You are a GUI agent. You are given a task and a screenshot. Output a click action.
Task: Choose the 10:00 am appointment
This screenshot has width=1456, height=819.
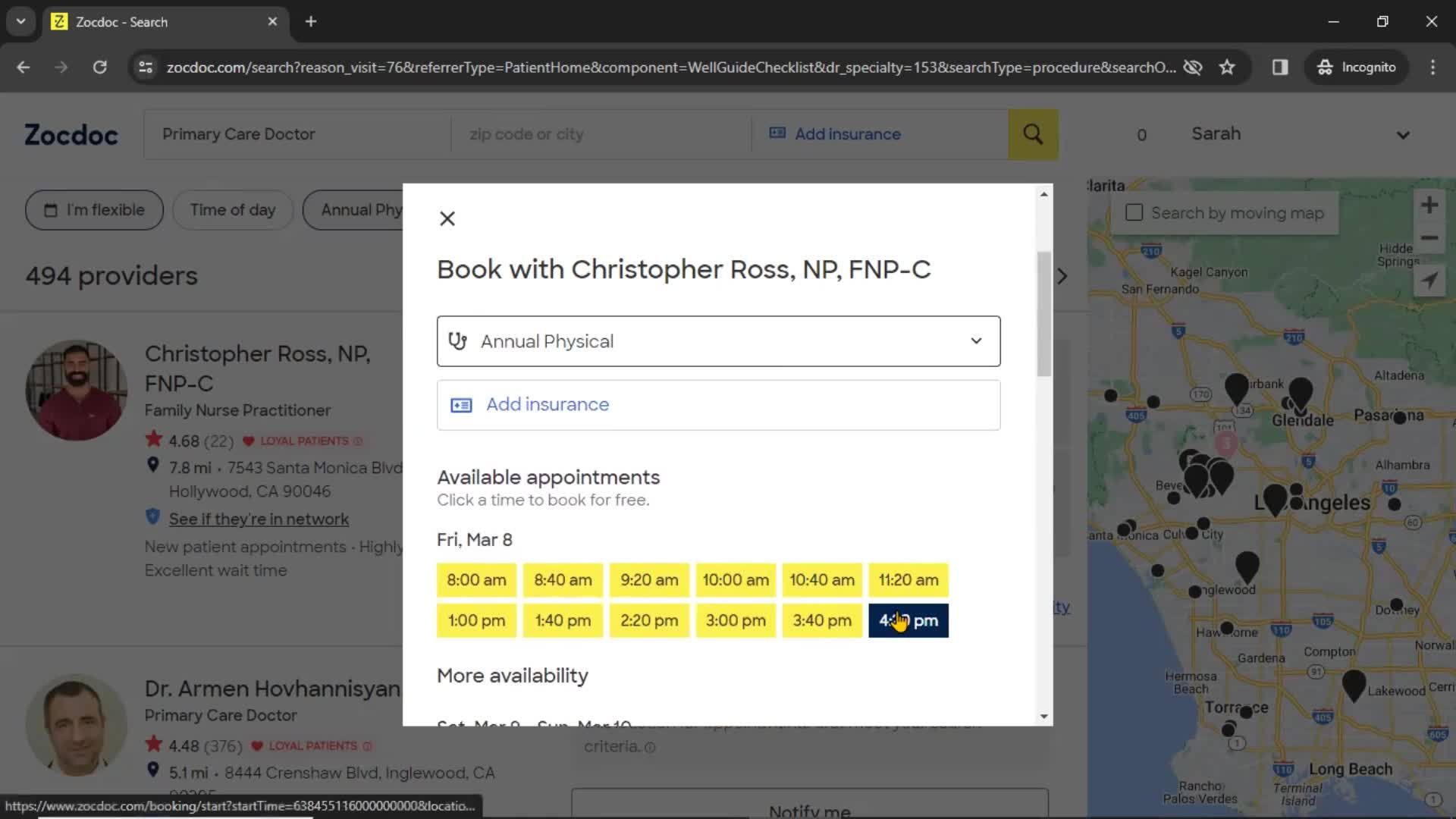[736, 580]
